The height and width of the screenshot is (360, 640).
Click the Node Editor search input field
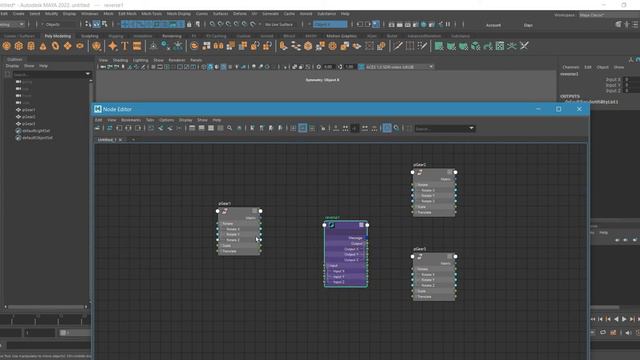tap(441, 129)
